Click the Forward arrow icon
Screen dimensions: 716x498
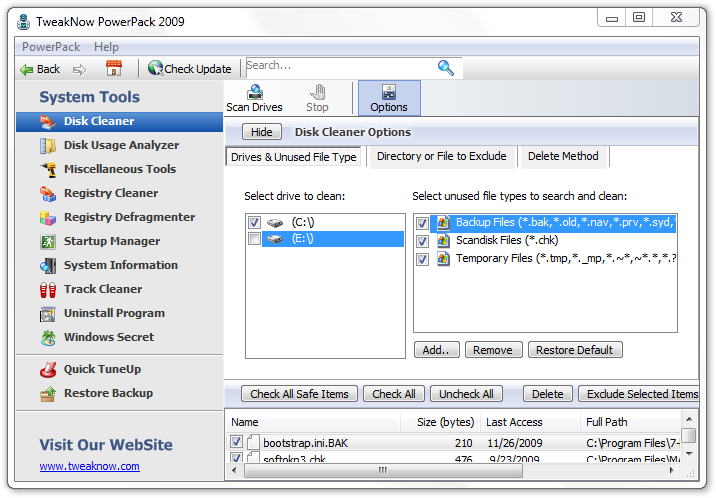coord(79,70)
